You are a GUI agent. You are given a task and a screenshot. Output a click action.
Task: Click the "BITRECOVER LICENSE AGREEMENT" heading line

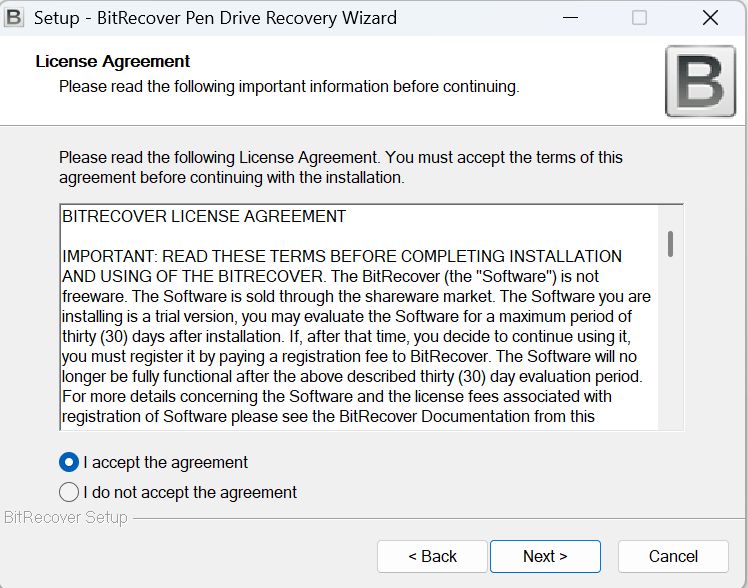tap(204, 216)
